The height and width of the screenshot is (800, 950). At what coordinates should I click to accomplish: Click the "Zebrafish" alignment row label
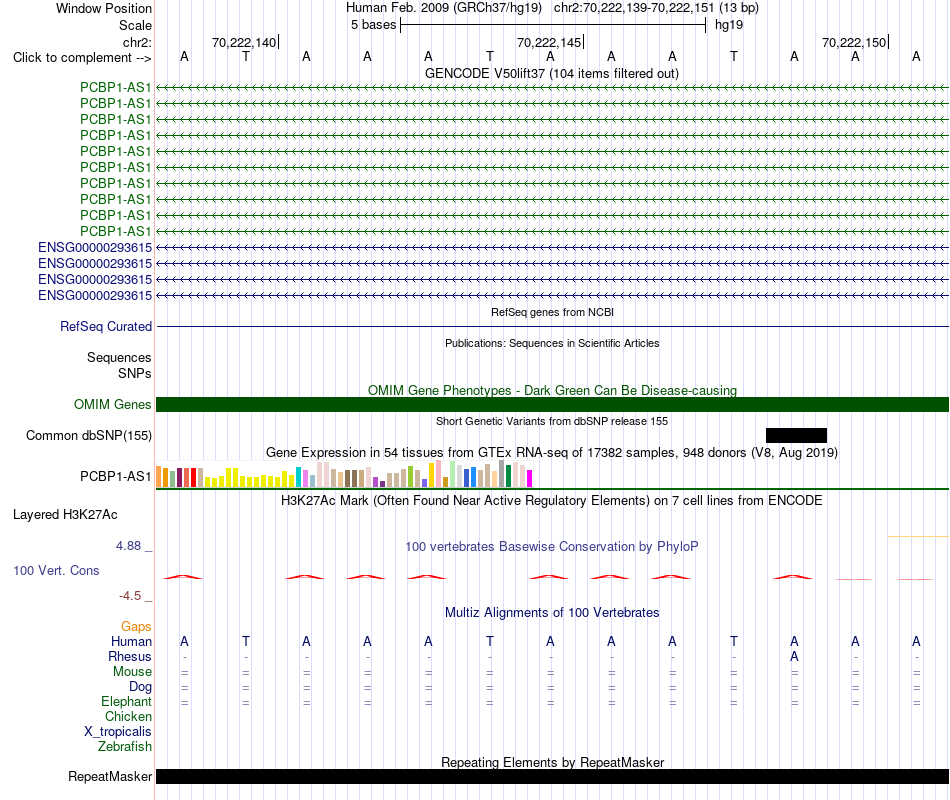(x=125, y=746)
